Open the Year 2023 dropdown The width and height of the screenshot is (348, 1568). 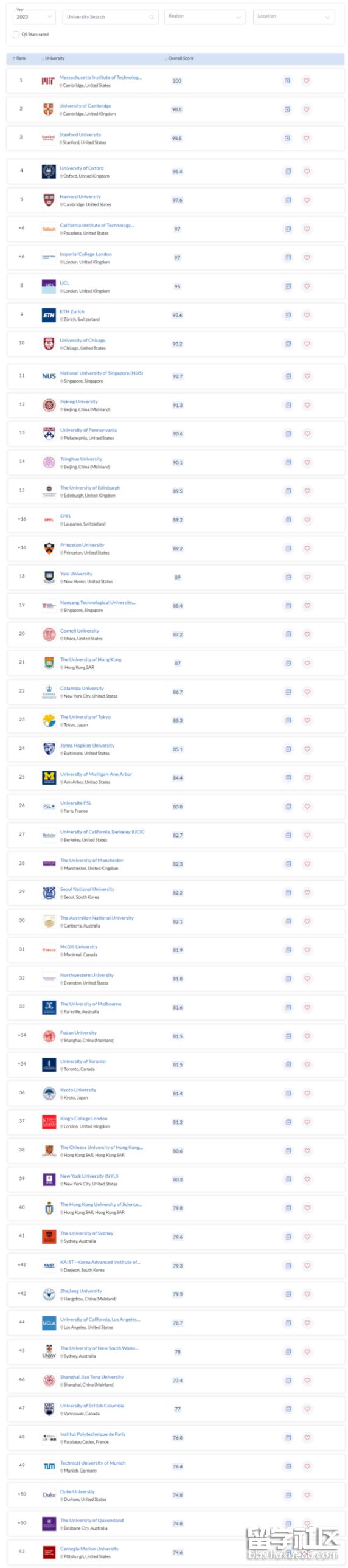point(34,16)
